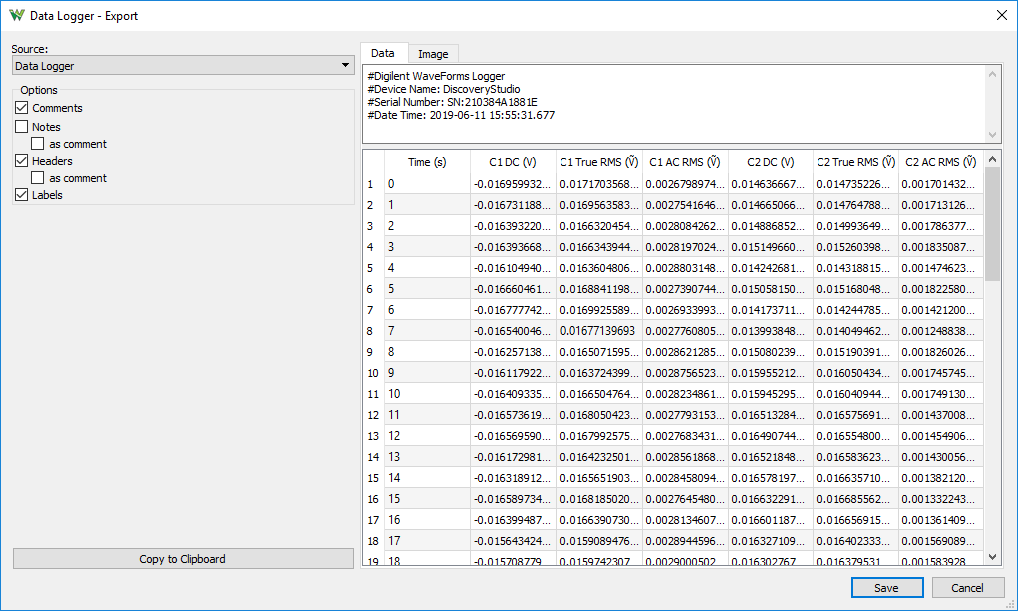The width and height of the screenshot is (1018, 611).
Task: Cancel the export dialog
Action: pyautogui.click(x=967, y=588)
